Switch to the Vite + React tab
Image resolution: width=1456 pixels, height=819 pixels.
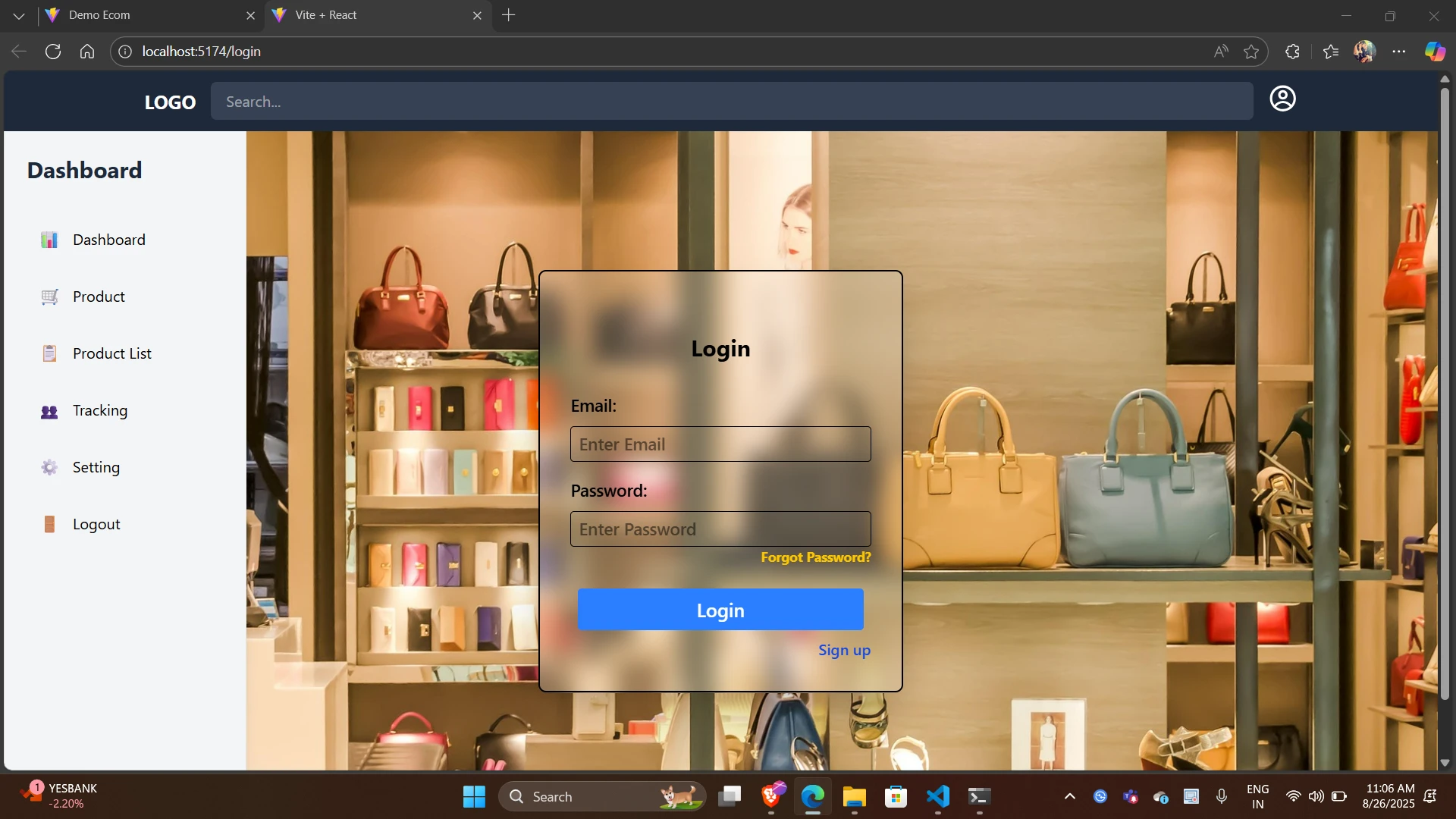click(377, 15)
